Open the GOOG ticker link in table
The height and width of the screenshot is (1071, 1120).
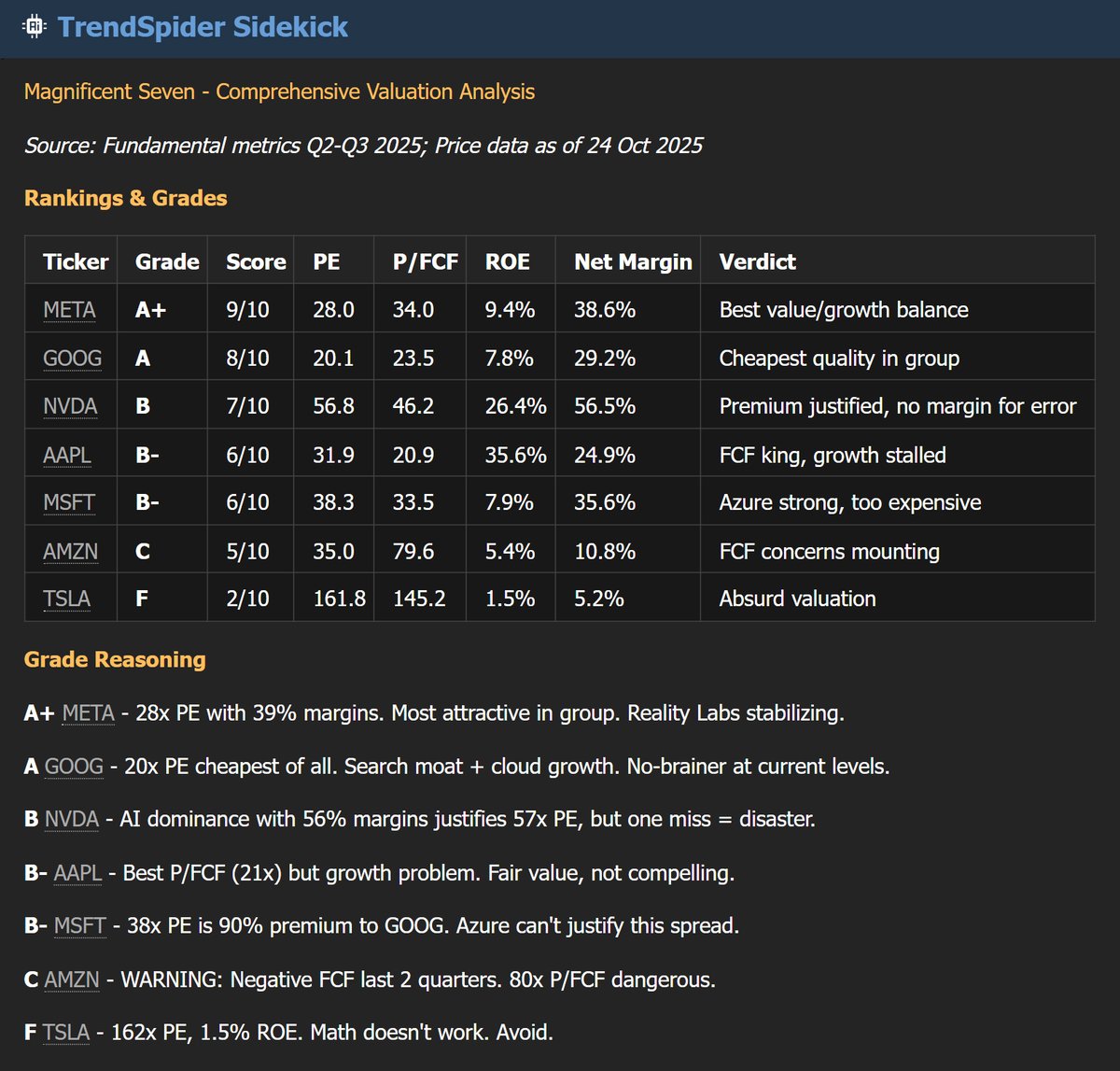pyautogui.click(x=73, y=359)
